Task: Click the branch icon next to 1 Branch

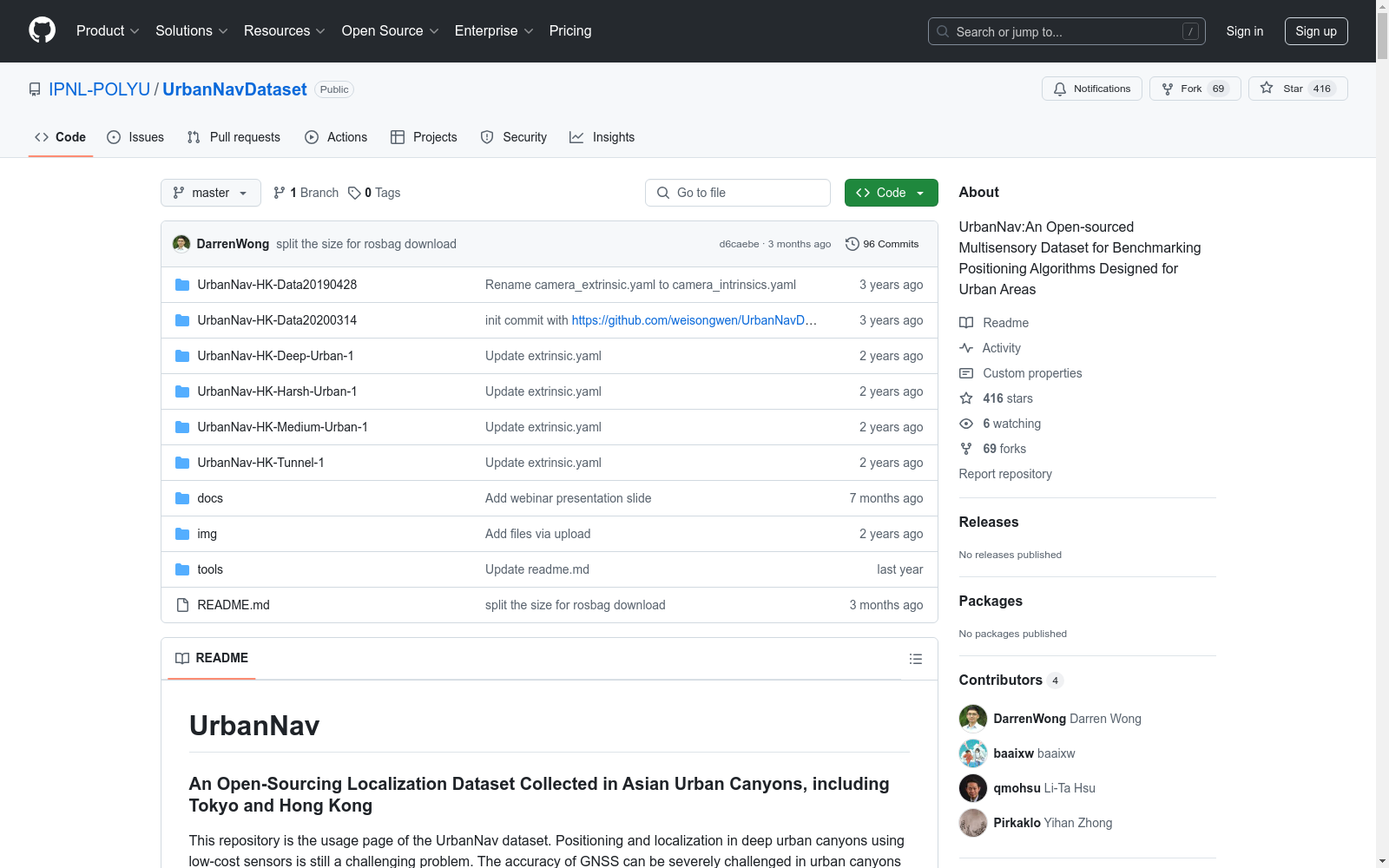Action: click(280, 193)
